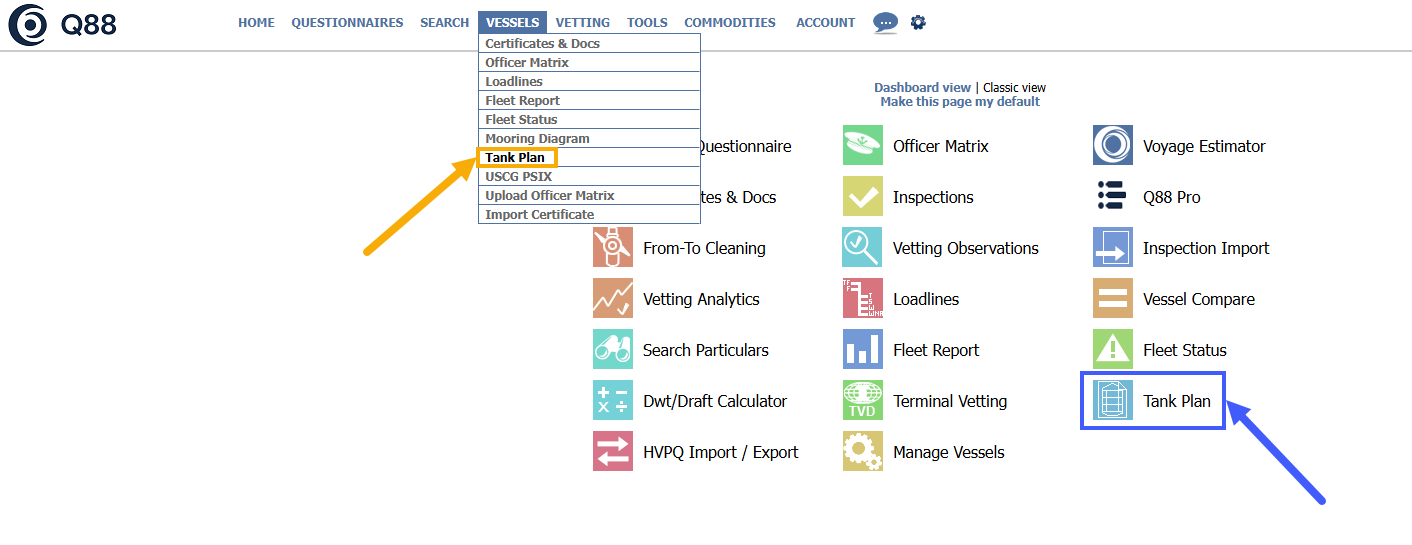This screenshot has height=545, width=1412.
Task: Open the Loadlines dashboard text link
Action: [x=926, y=299]
